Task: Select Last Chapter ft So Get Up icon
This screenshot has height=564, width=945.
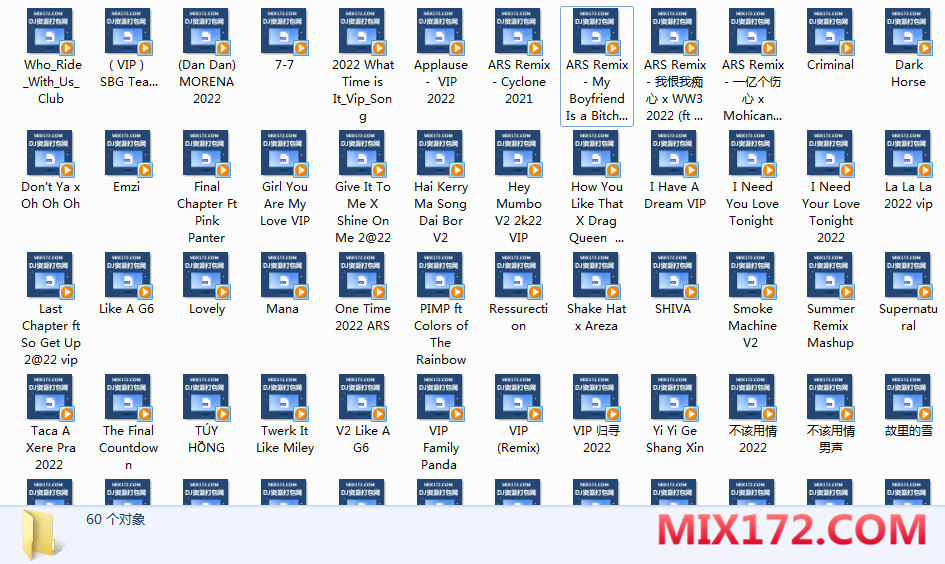Action: pos(50,275)
